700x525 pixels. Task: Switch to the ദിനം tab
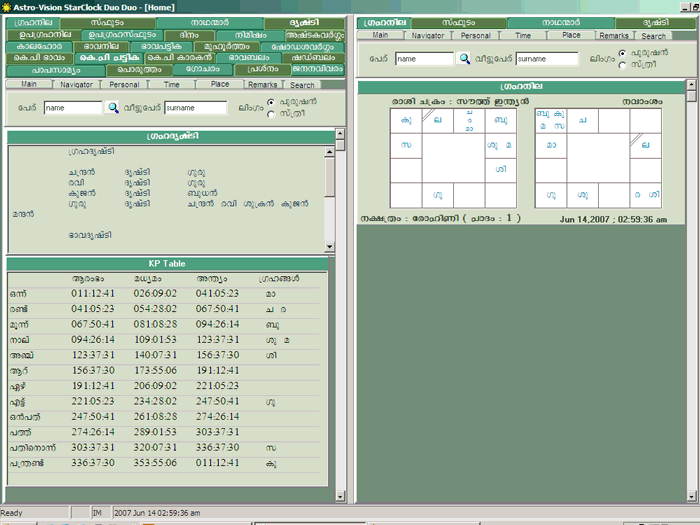[189, 35]
